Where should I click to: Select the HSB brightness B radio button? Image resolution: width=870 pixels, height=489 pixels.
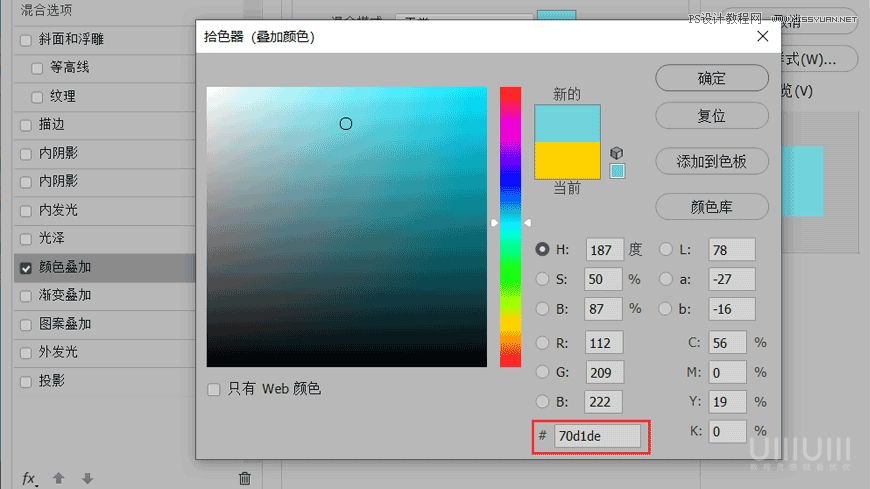pos(542,309)
